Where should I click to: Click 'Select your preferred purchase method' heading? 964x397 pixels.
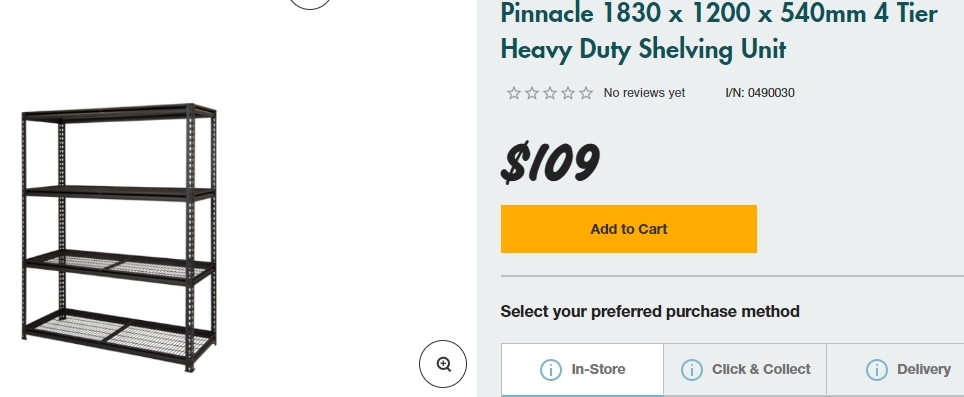(x=650, y=312)
